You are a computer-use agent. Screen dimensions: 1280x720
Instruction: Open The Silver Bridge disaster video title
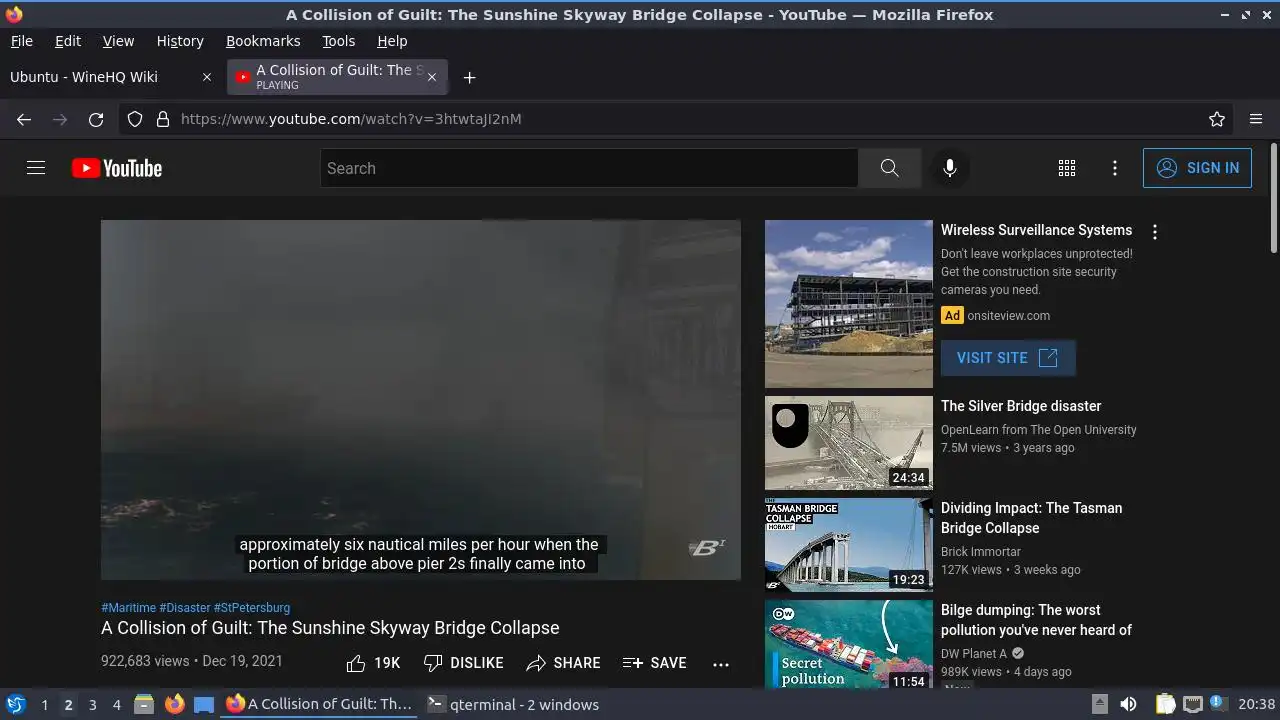(1021, 406)
